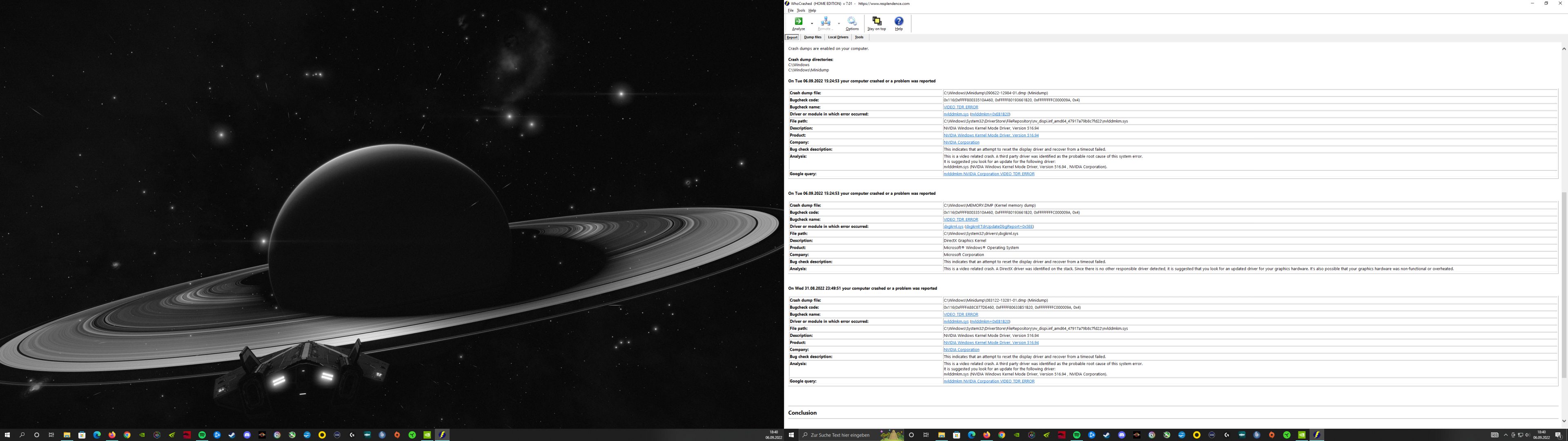Open Spotify from the right taskbar

click(1076, 435)
